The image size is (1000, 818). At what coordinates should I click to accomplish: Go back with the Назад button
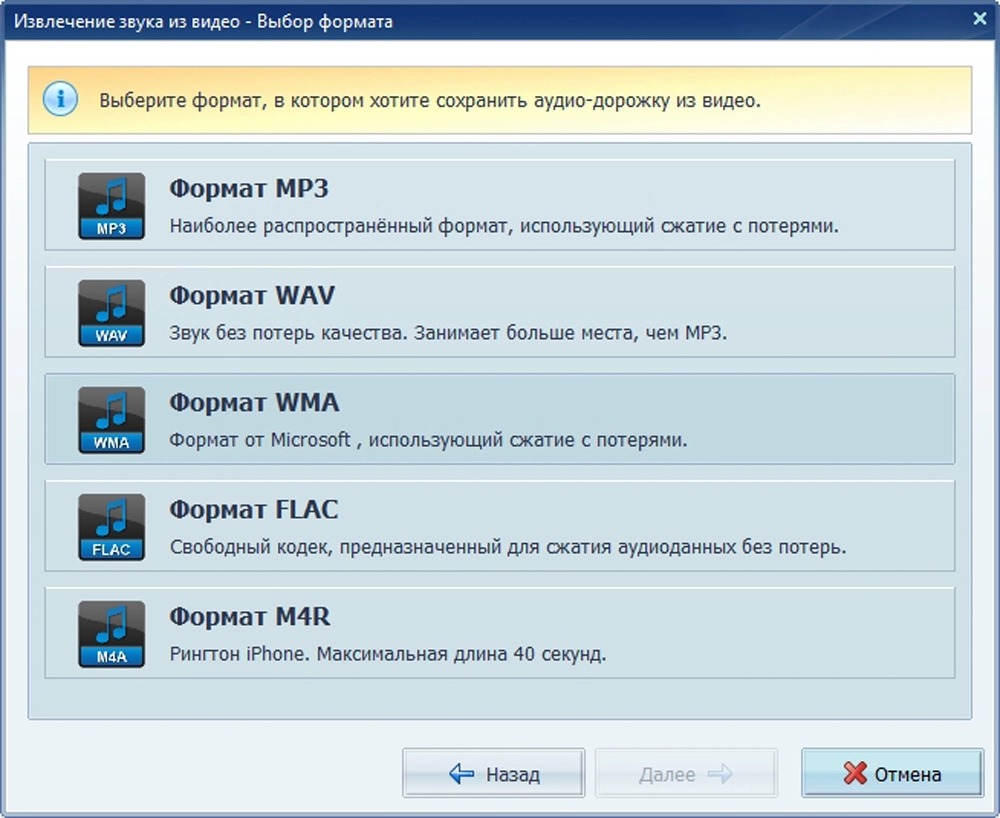coord(494,773)
